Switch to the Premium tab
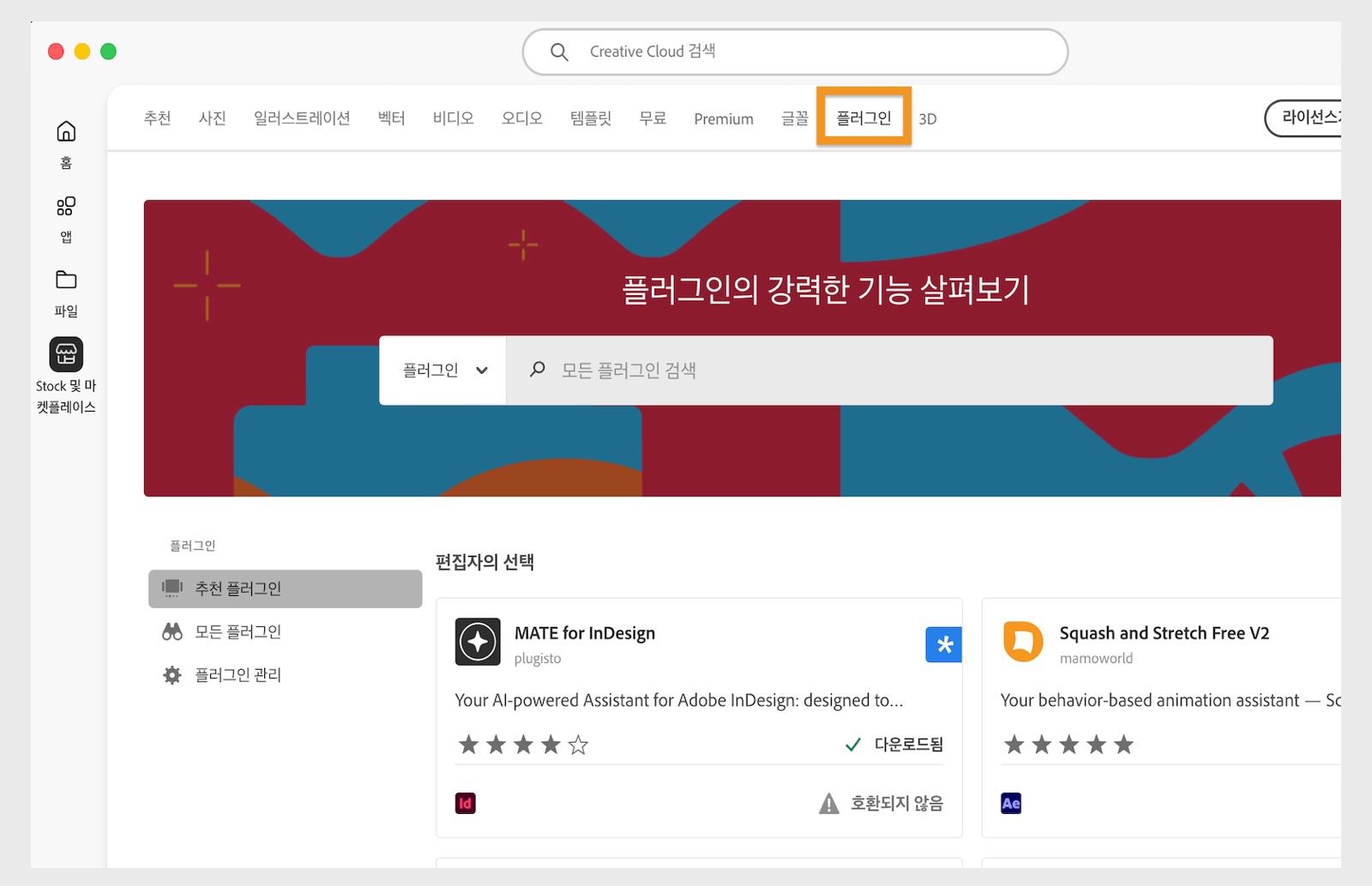 [724, 119]
